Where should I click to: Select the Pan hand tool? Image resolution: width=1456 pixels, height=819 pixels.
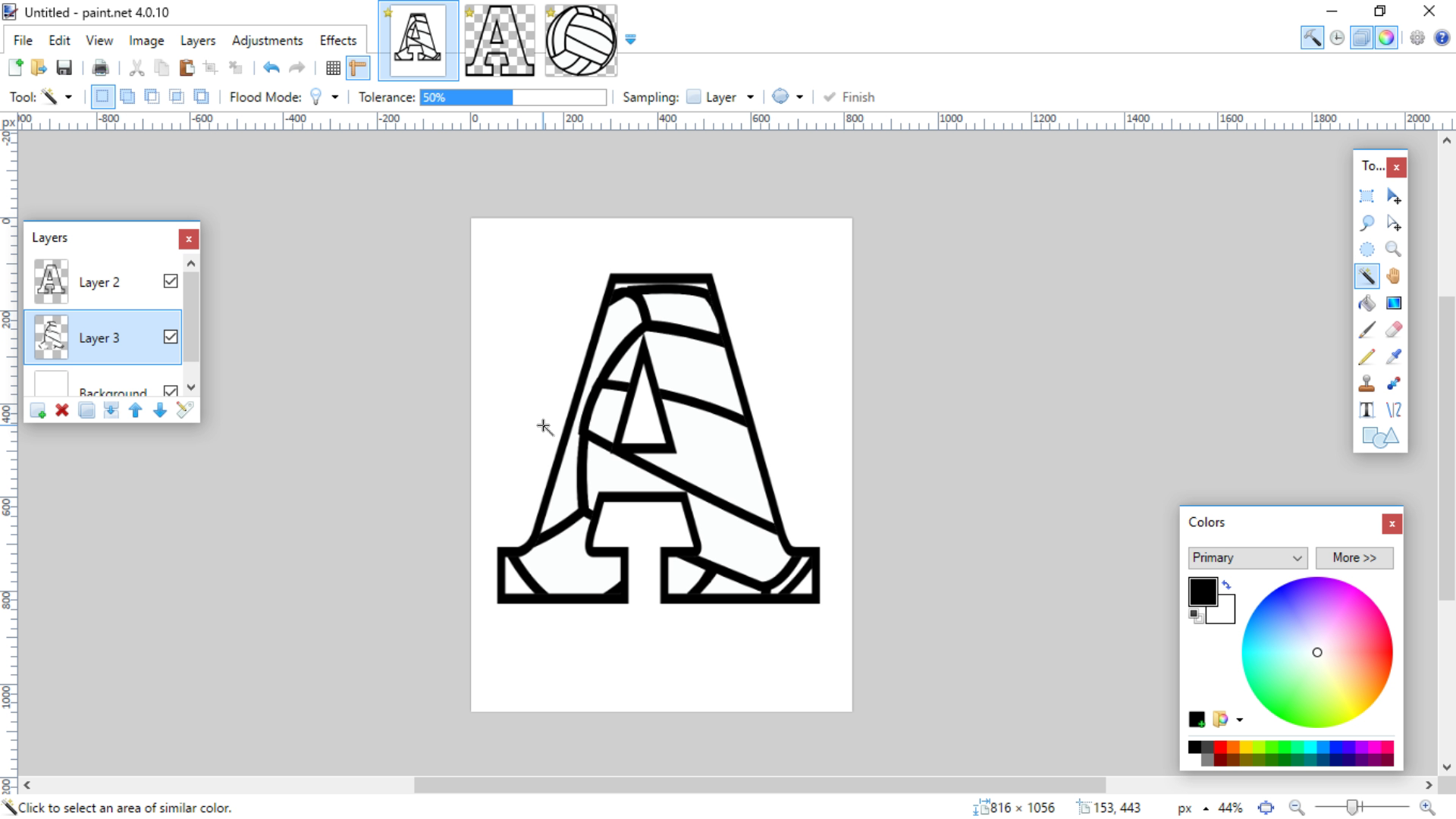click(x=1394, y=276)
